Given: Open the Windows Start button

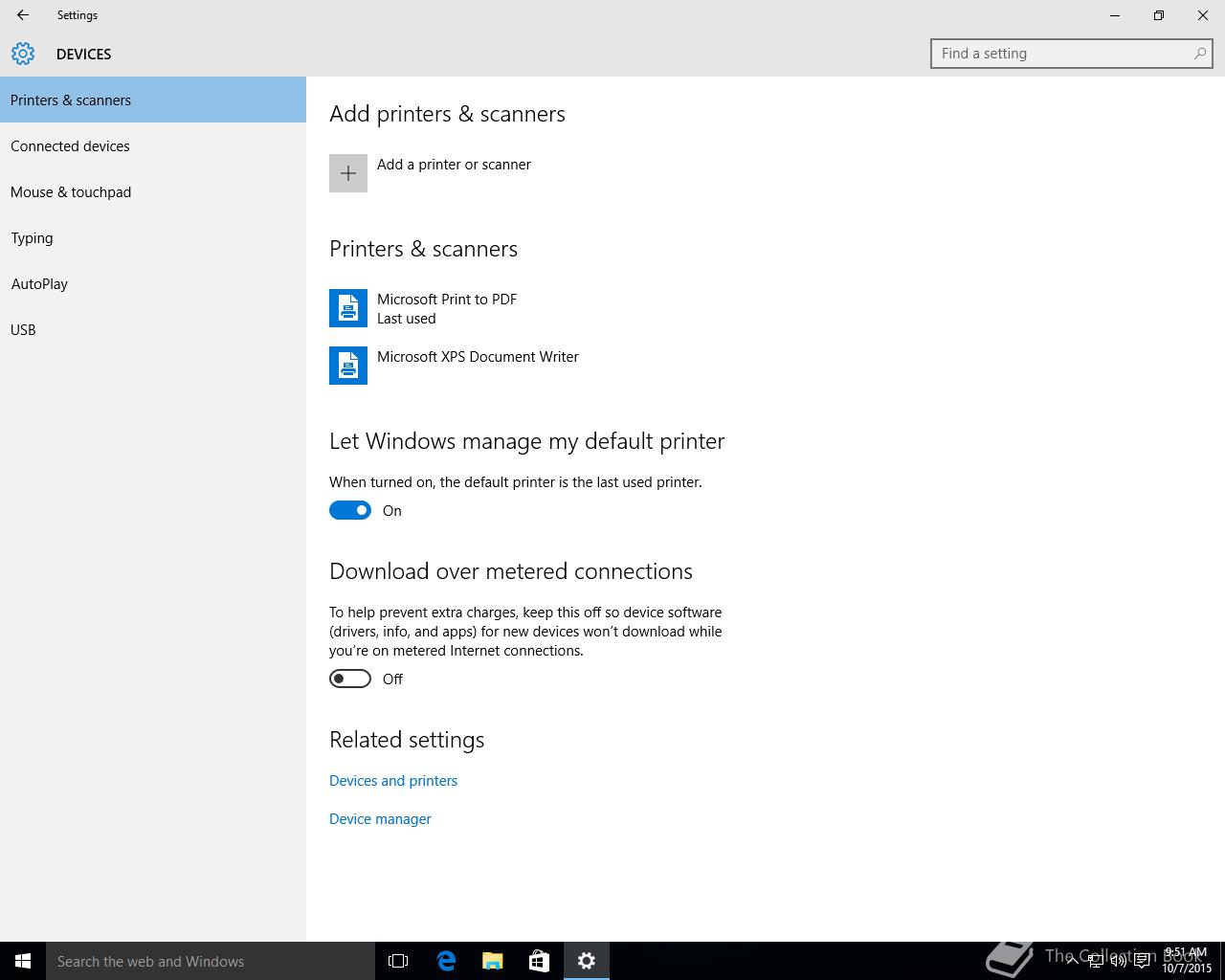Looking at the screenshot, I should [23, 961].
